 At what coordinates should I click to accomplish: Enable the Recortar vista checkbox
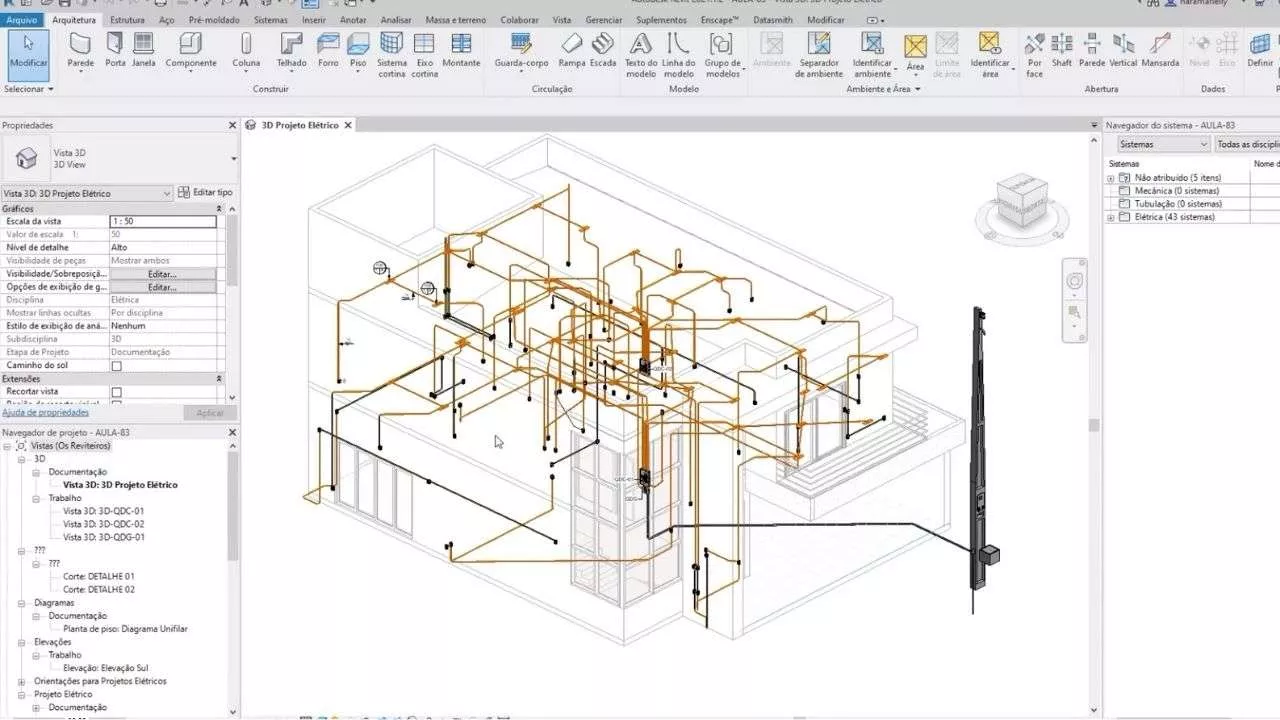point(116,392)
